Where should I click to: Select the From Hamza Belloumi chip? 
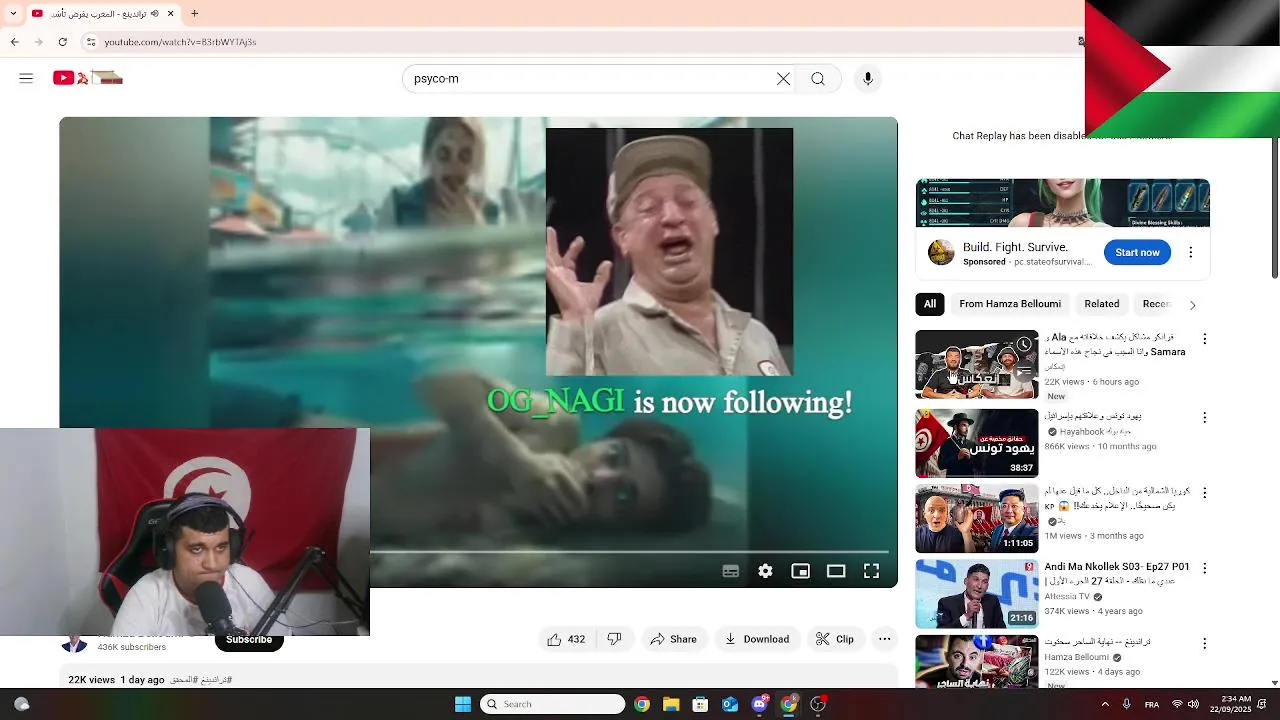point(1010,304)
